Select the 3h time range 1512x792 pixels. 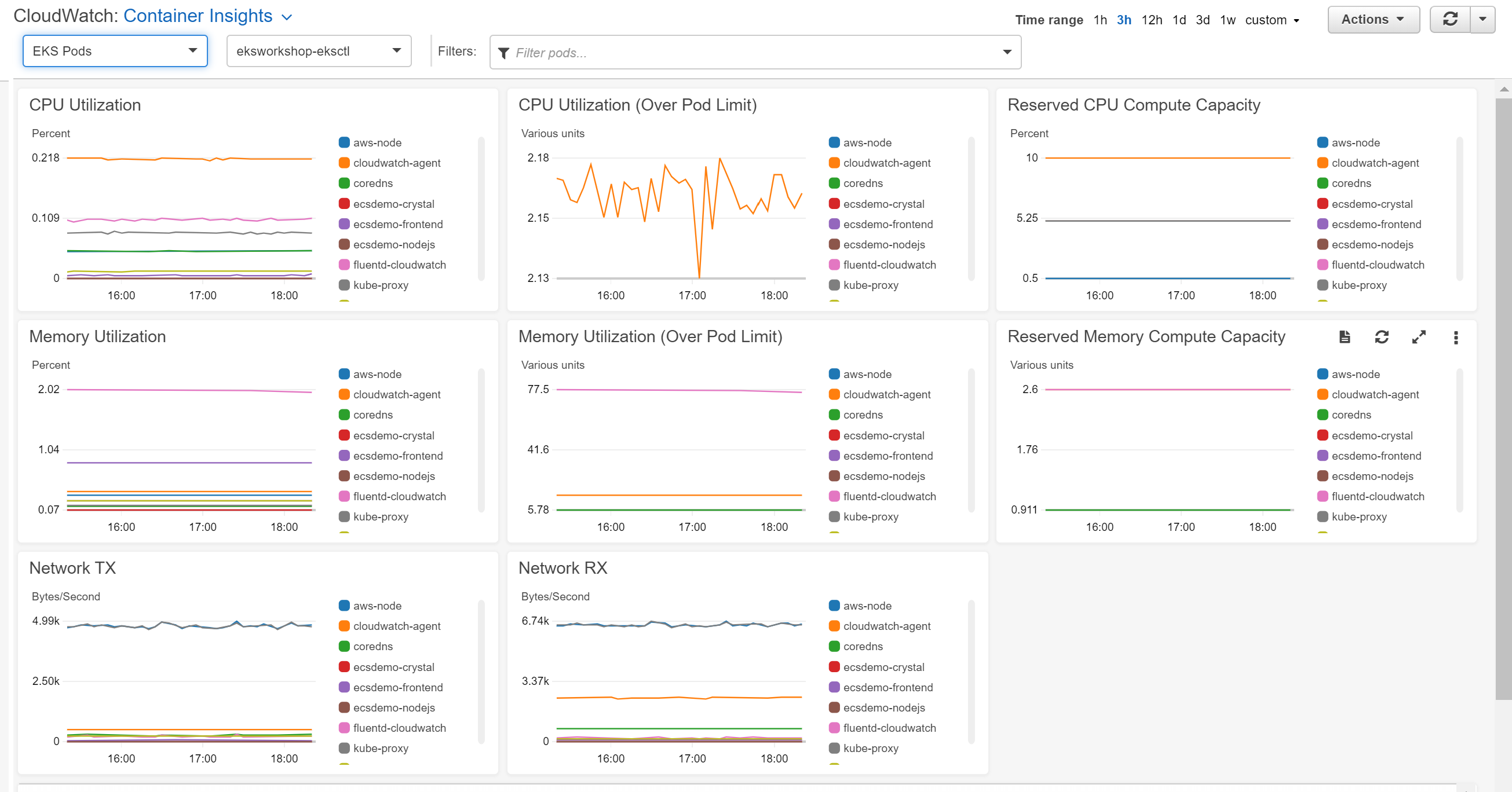pos(1124,20)
